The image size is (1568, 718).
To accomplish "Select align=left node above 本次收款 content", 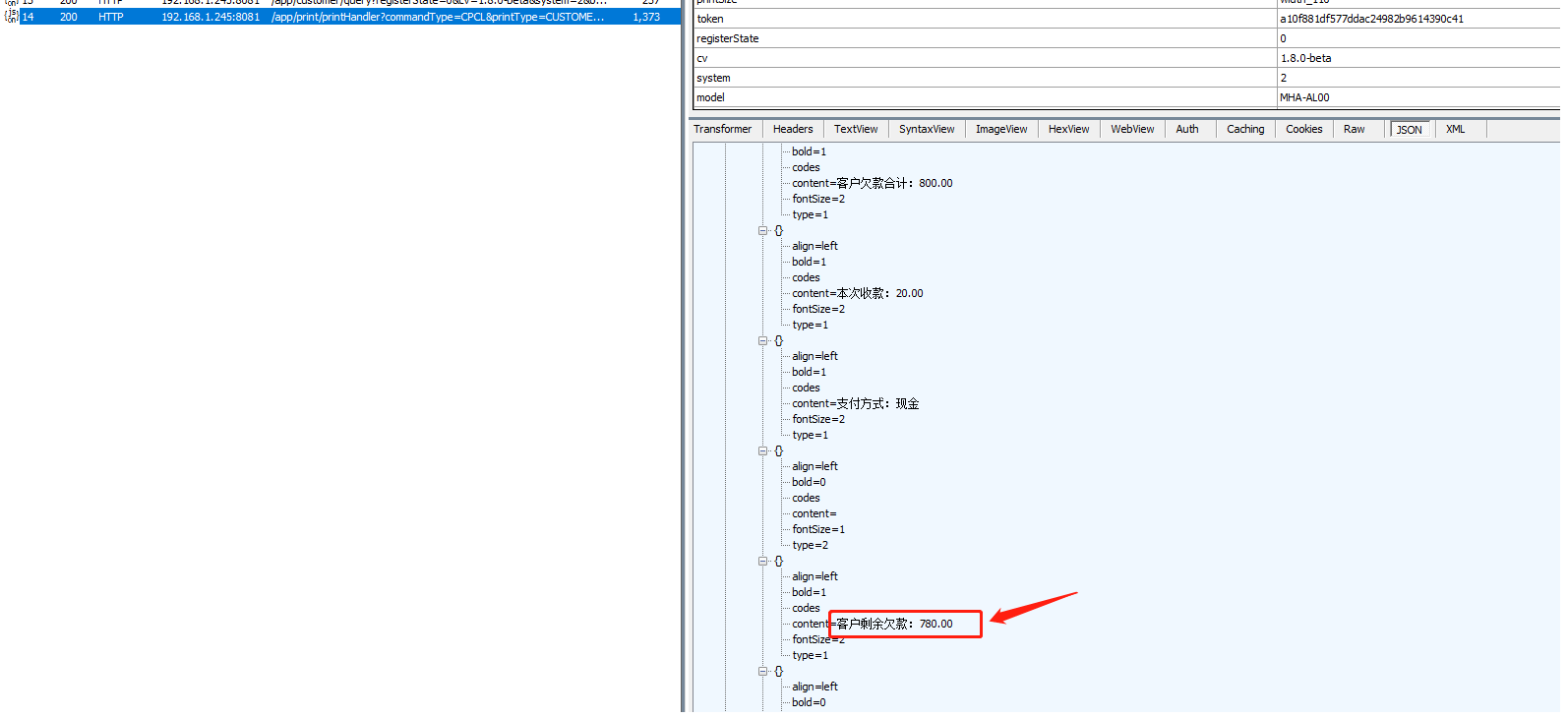I will pos(815,246).
